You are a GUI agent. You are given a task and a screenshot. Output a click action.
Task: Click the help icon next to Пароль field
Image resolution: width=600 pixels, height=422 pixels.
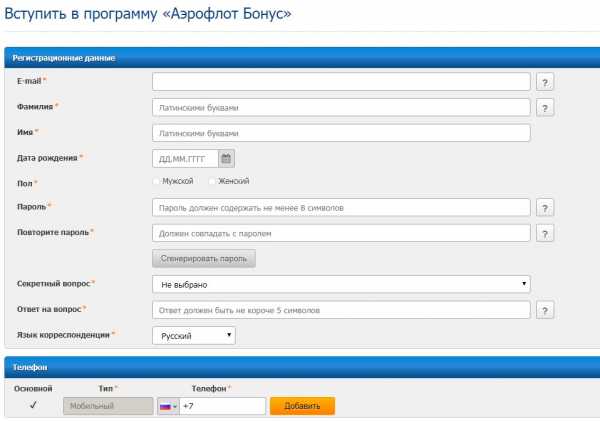(x=545, y=208)
